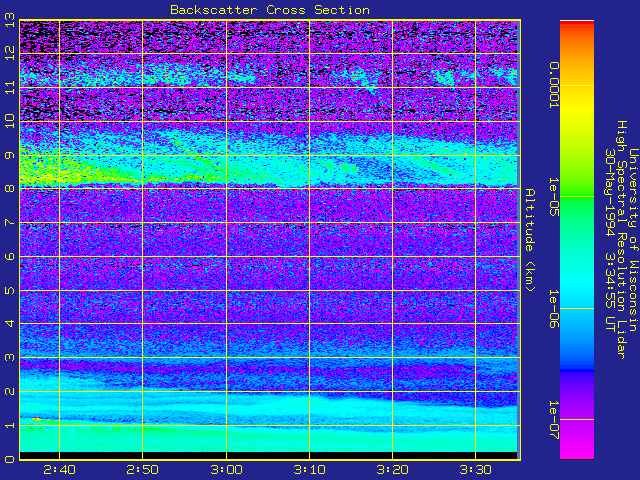This screenshot has width=640, height=480.
Task: Click the 3:00 time axis label
Action: (x=227, y=470)
